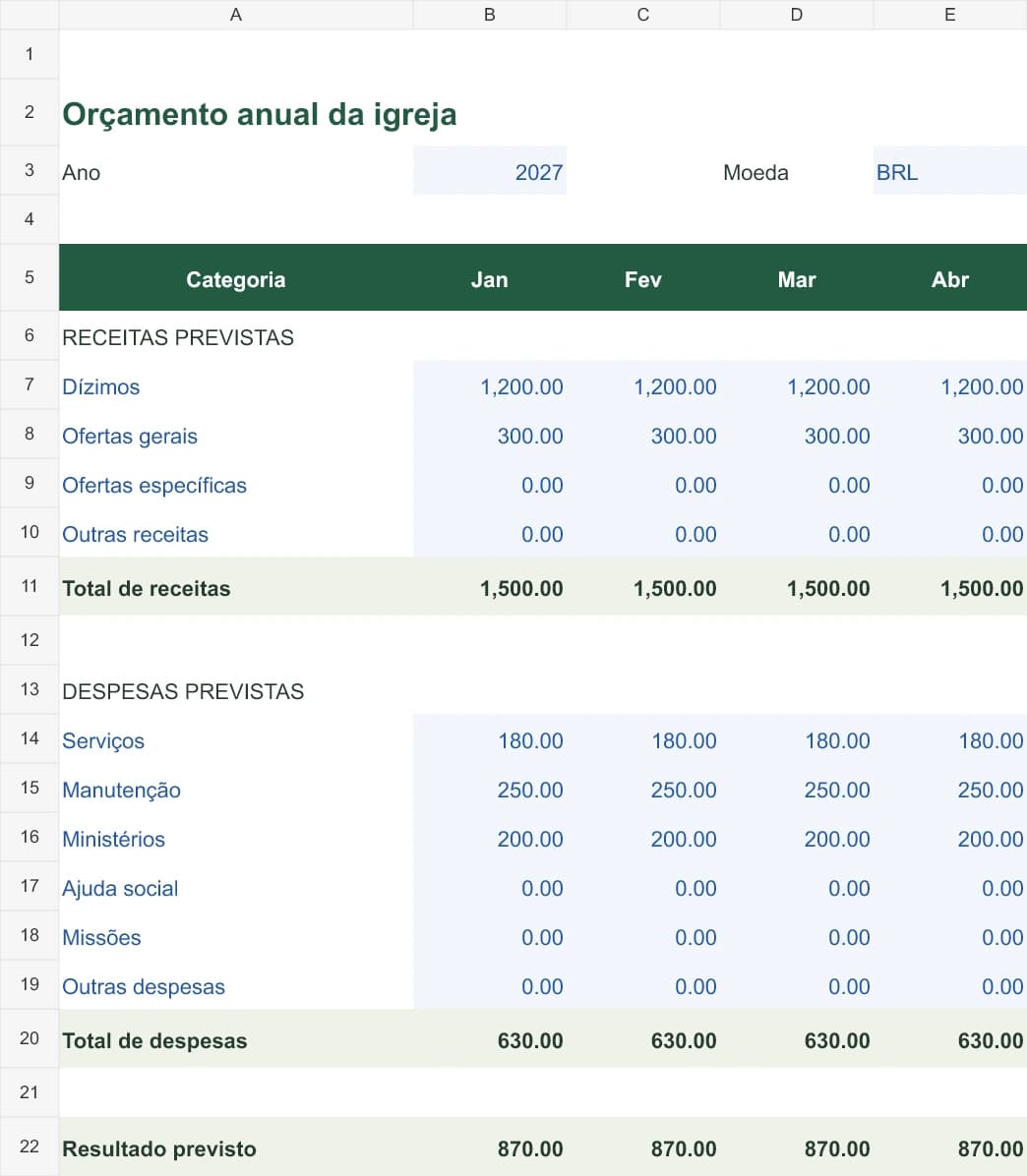Select the row 5 header
This screenshot has height=1176, width=1027.
pyautogui.click(x=30, y=277)
